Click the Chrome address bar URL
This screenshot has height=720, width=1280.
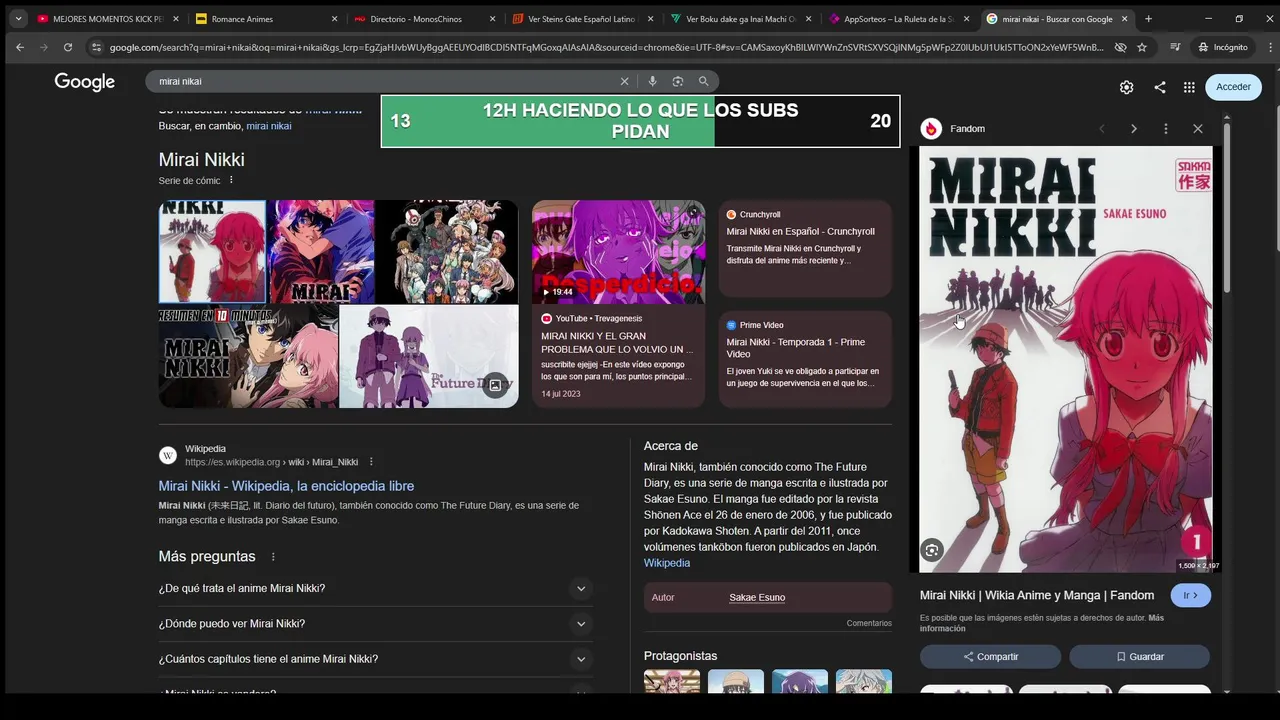pos(606,47)
